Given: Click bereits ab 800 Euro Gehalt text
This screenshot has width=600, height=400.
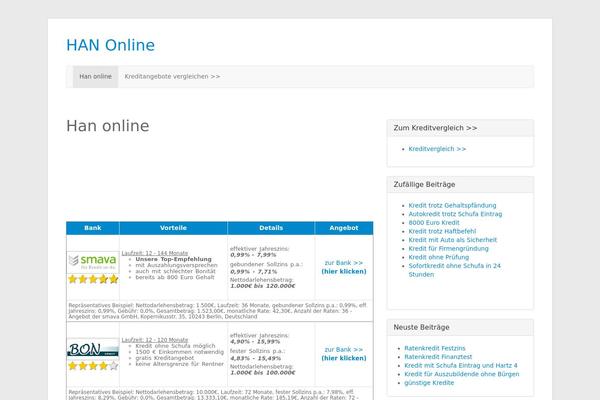Looking at the screenshot, I should 174,277.
